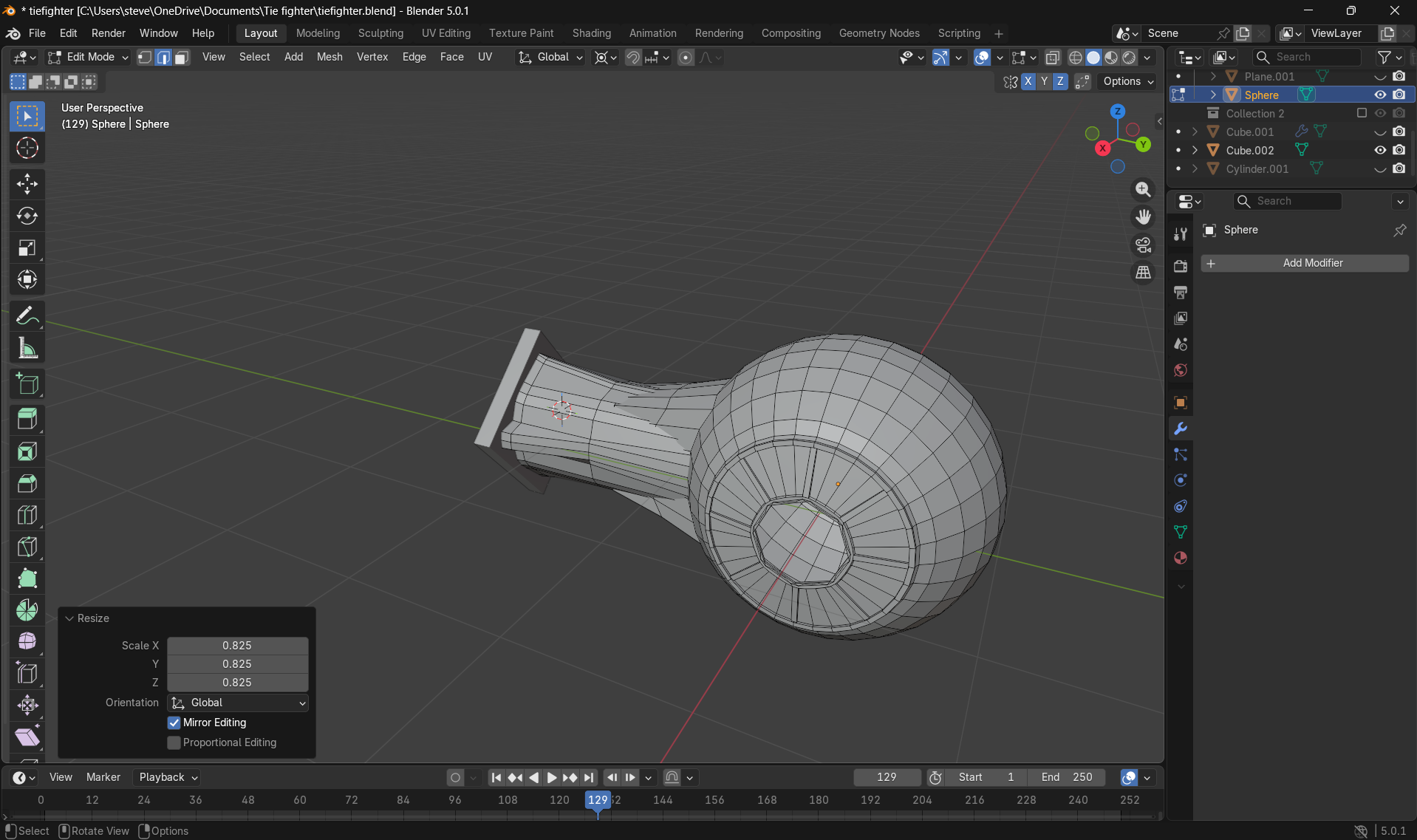This screenshot has height=840, width=1417.
Task: Select the Move tool in the toolbar
Action: coord(27,184)
